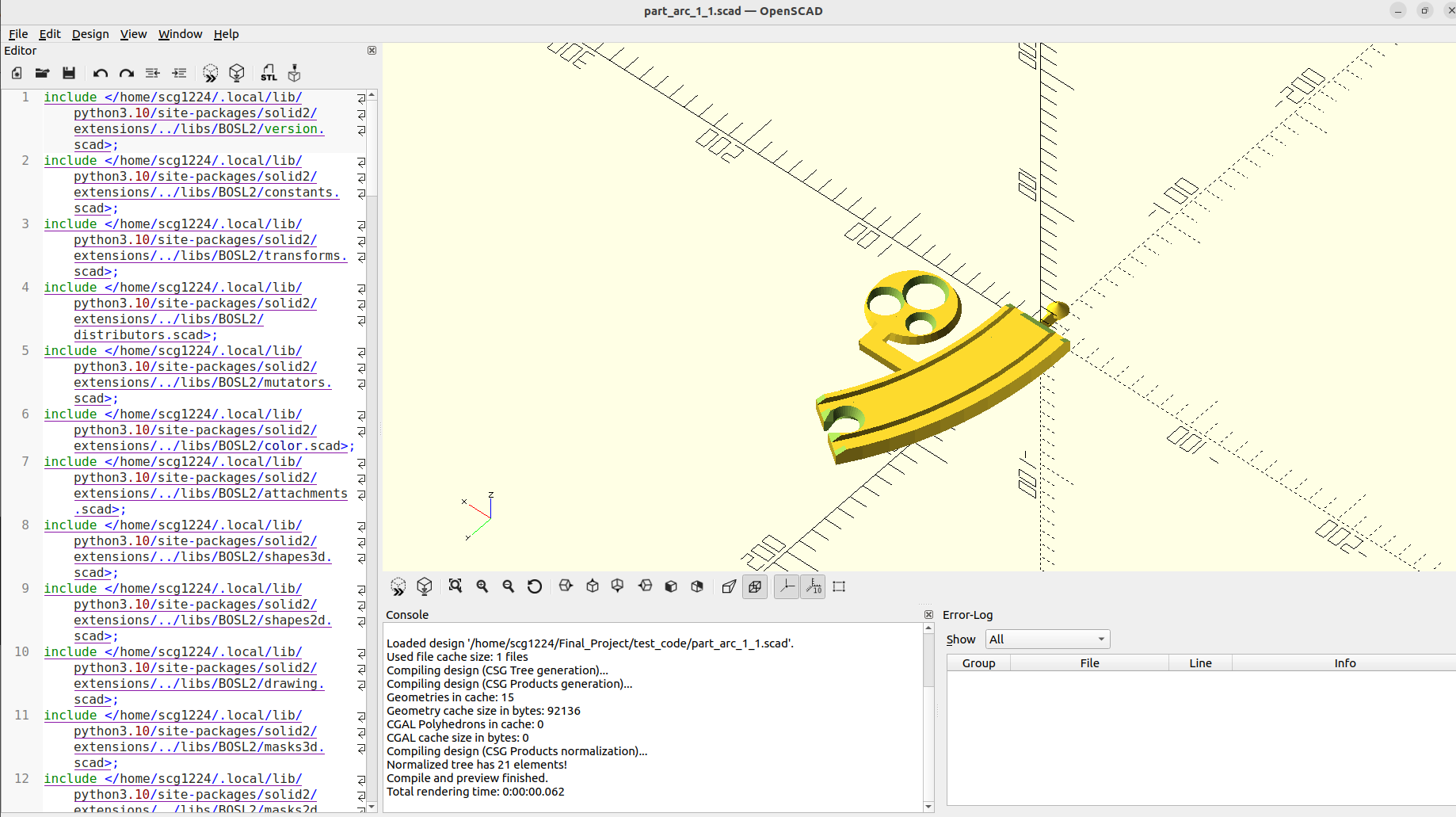Render the design from the editor toolbar

(237, 73)
